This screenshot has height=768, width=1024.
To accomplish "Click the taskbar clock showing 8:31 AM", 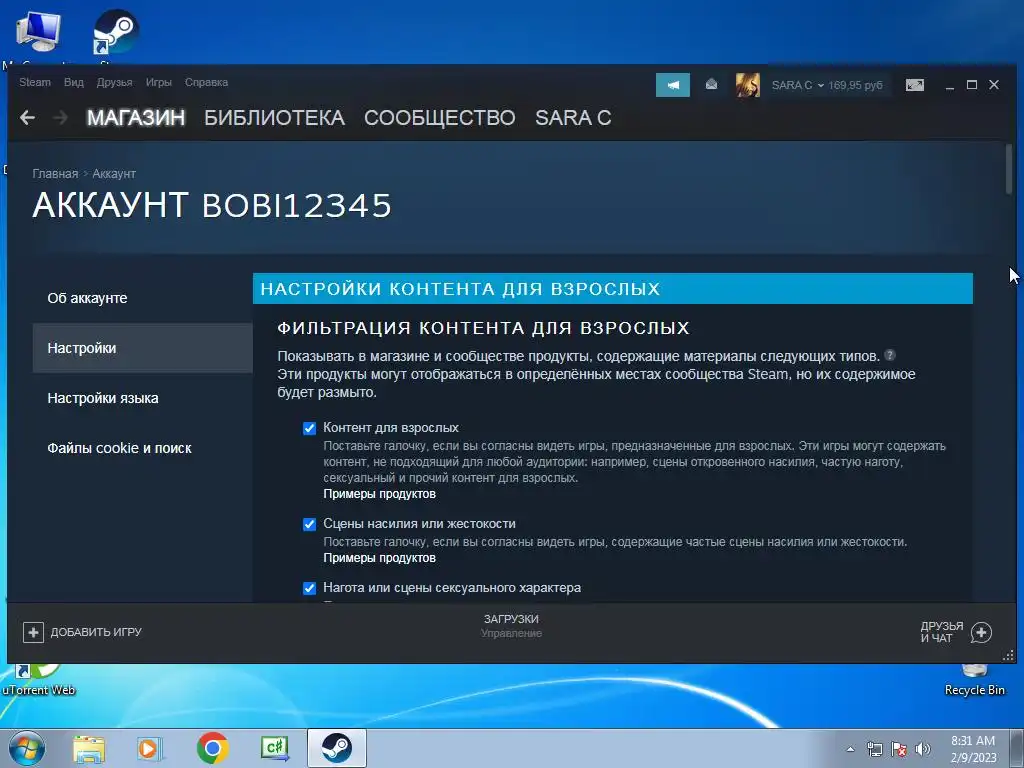I will pos(973,749).
